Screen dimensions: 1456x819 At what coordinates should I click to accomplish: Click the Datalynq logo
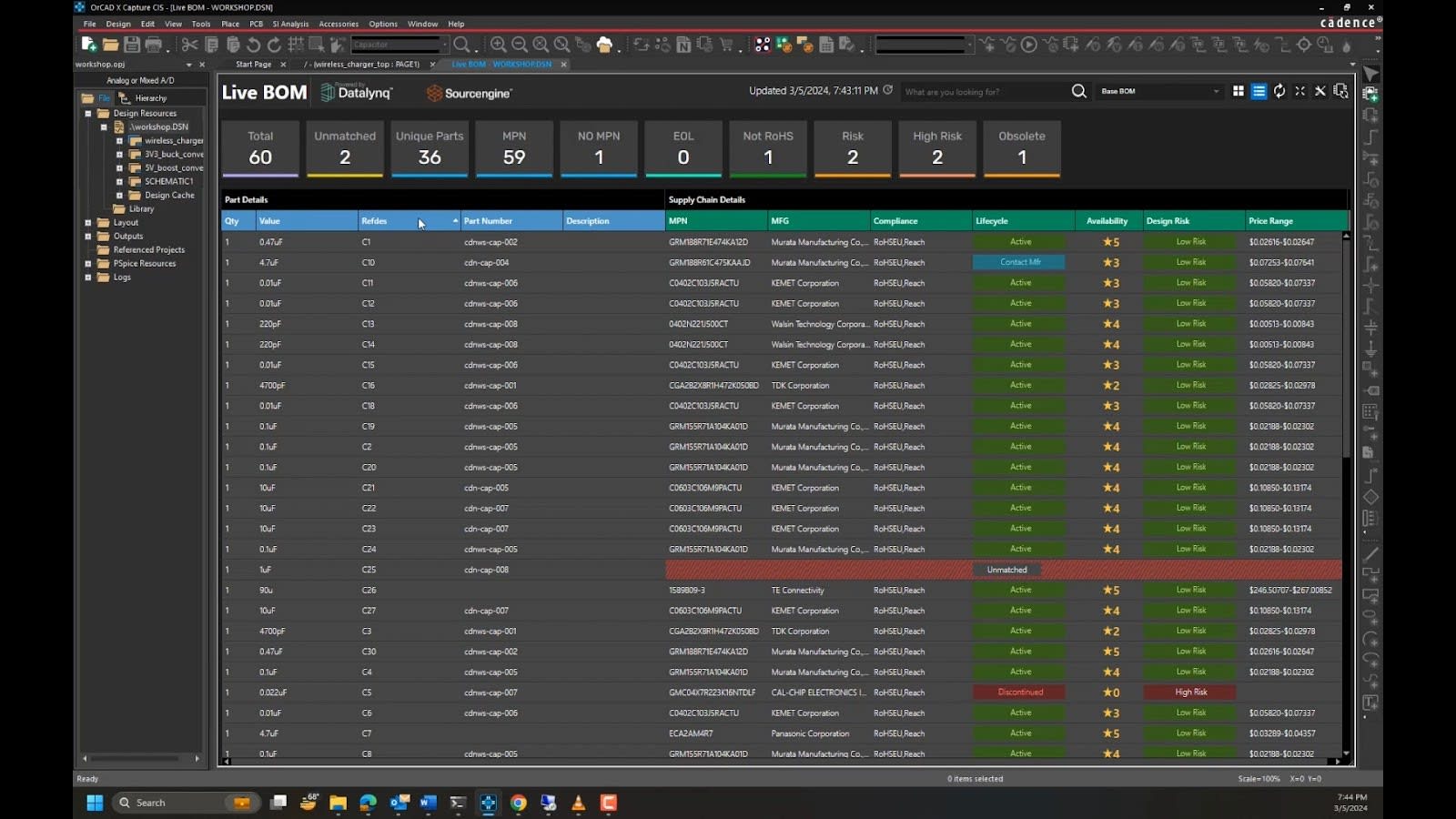(x=357, y=92)
